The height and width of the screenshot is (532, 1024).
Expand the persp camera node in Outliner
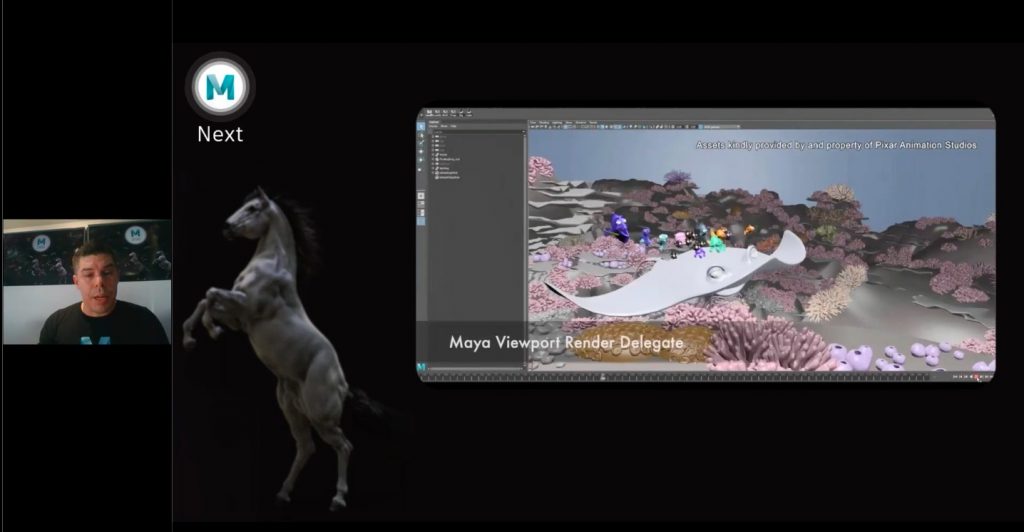[x=433, y=136]
